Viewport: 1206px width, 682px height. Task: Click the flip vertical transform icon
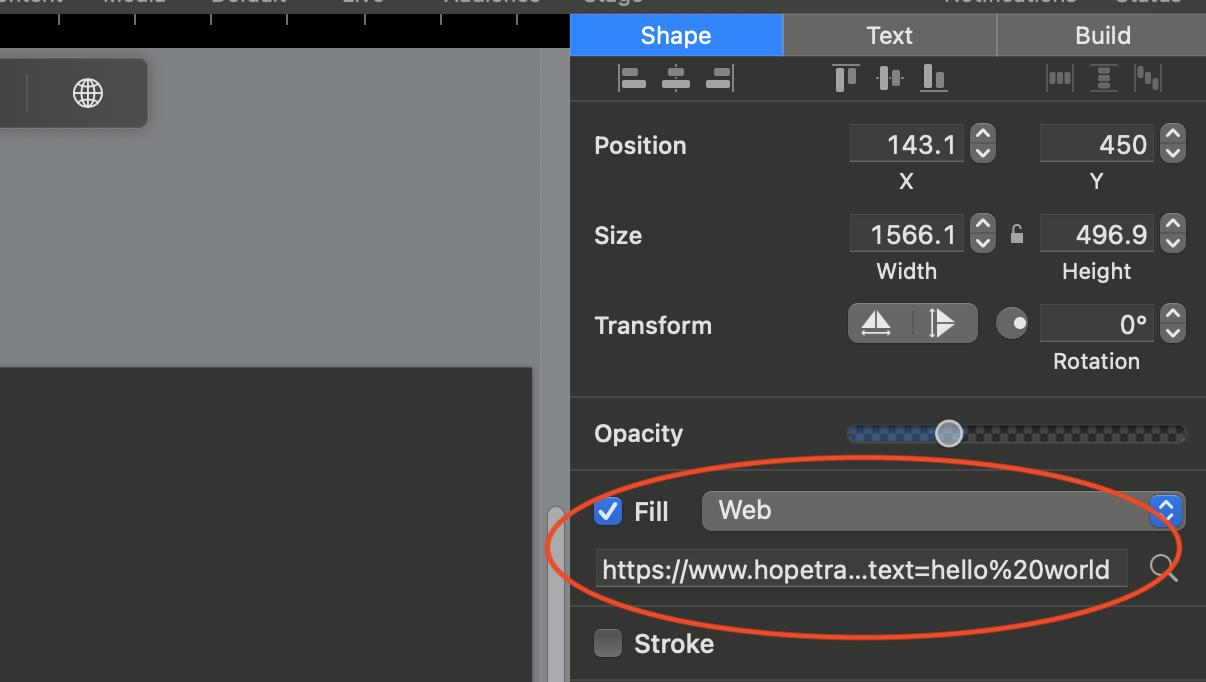[x=945, y=322]
